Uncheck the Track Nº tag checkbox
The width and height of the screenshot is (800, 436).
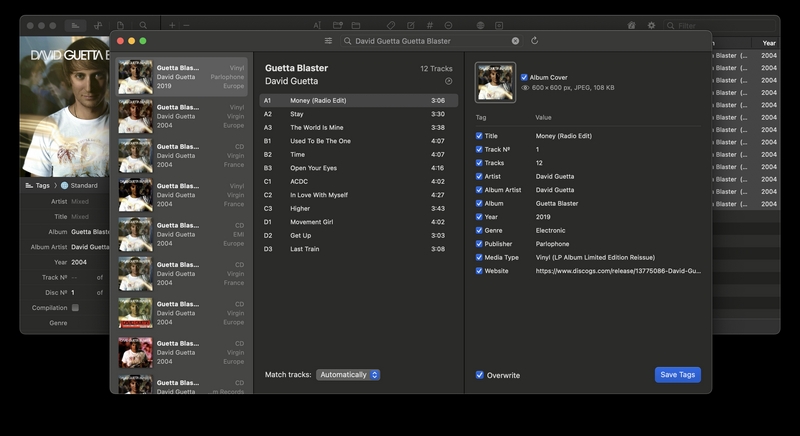tap(479, 149)
